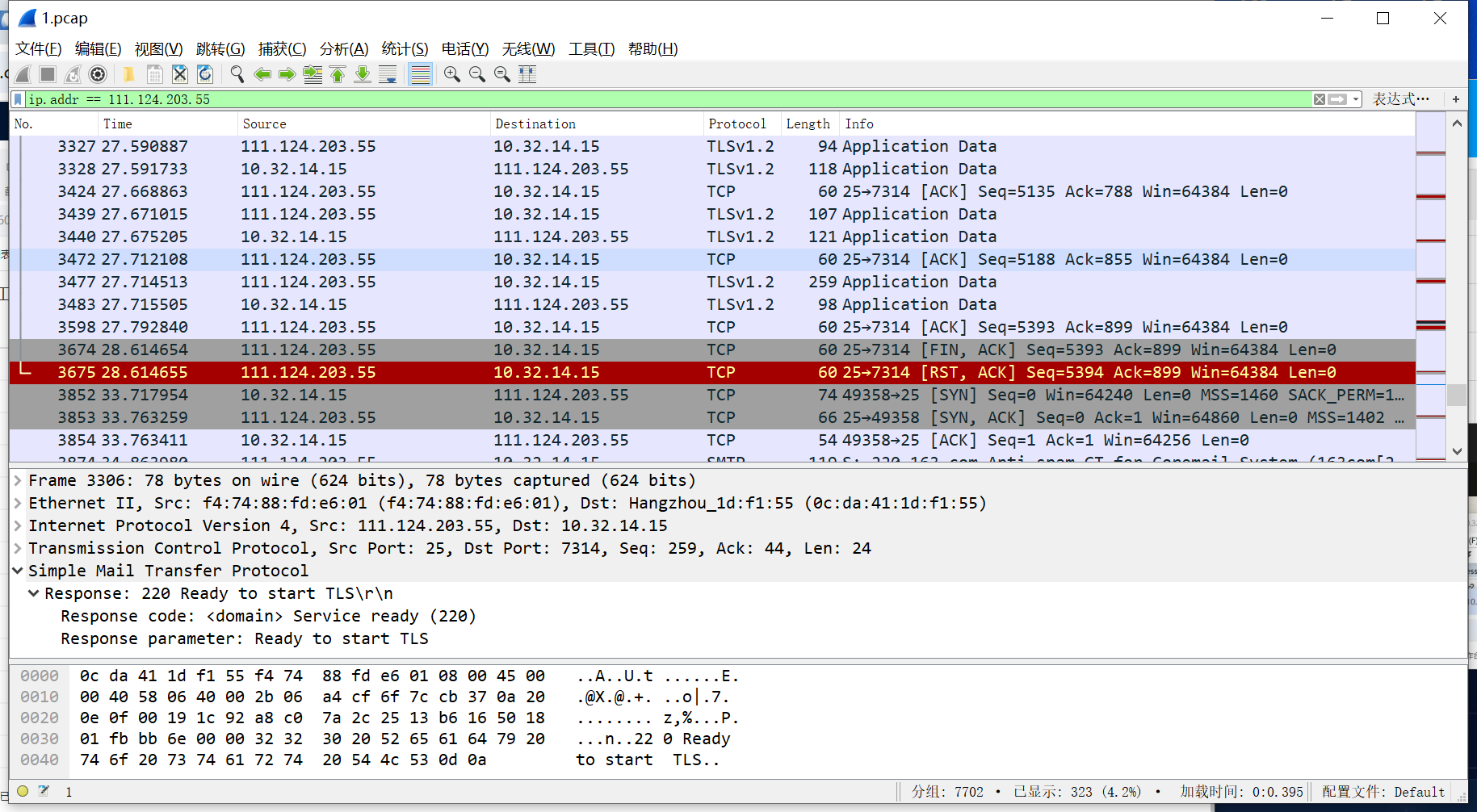Toggle packet list colorization button
Screen dimensions: 1477x812
coord(420,74)
